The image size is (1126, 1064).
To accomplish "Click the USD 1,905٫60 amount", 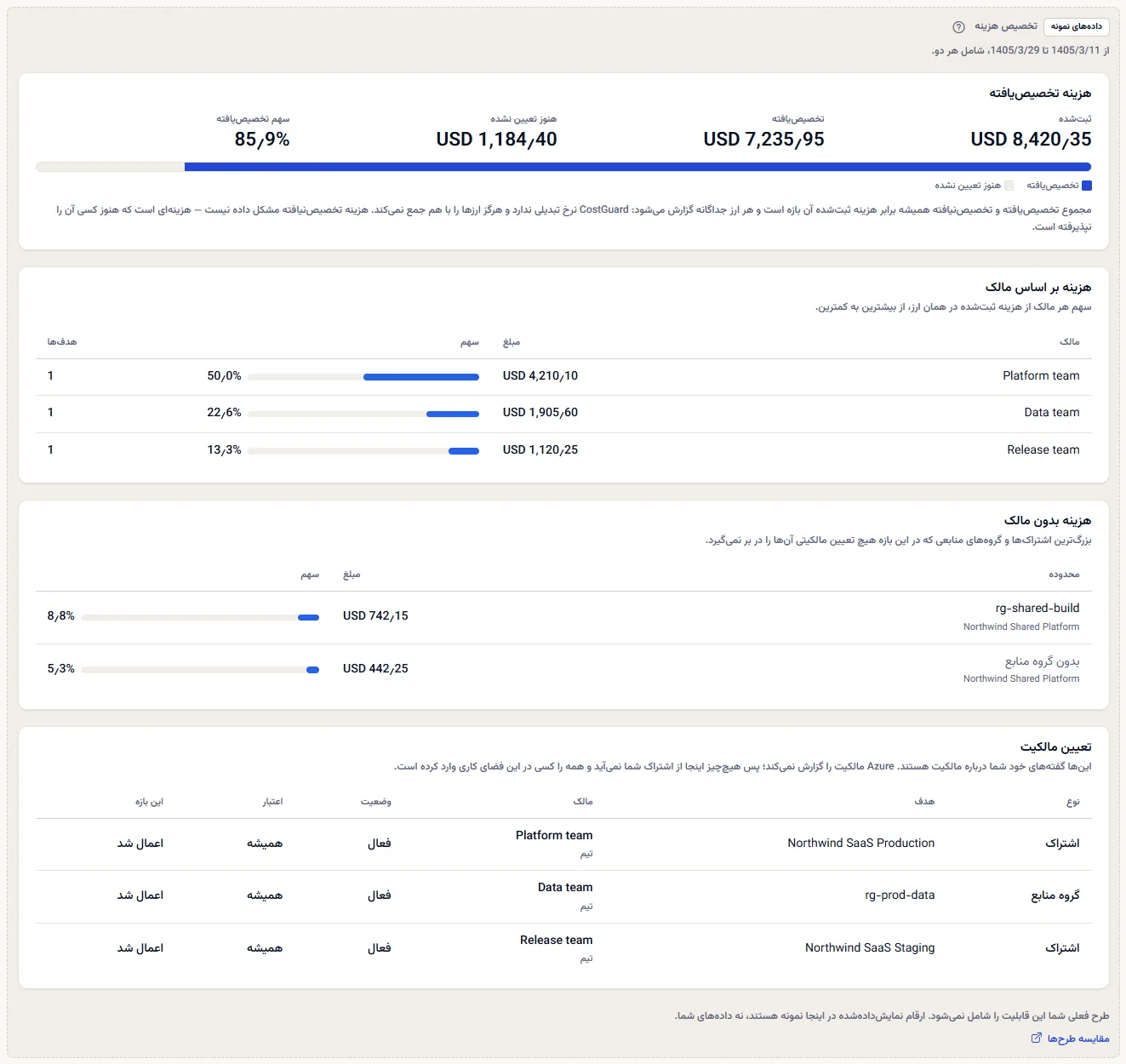I will pyautogui.click(x=540, y=413).
